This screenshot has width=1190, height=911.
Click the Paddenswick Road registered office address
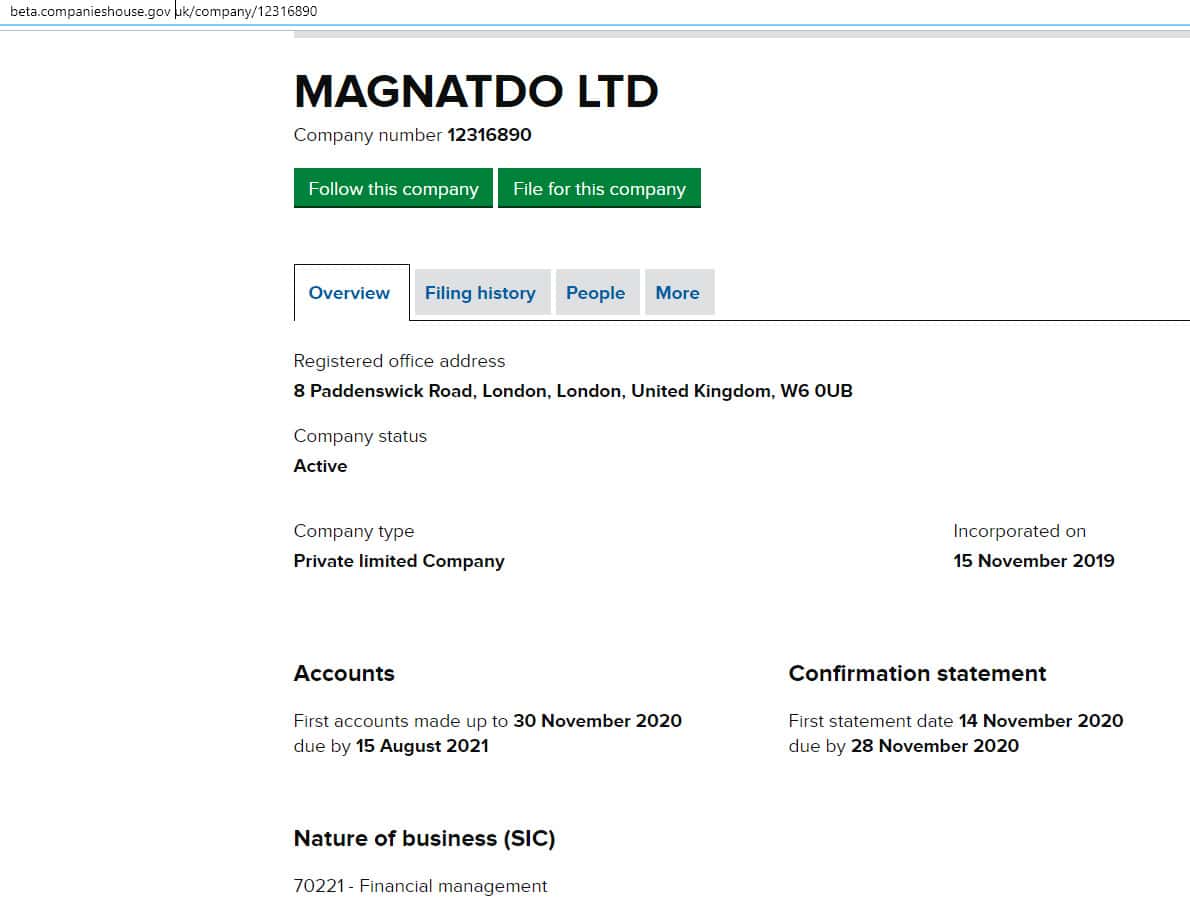coord(573,391)
